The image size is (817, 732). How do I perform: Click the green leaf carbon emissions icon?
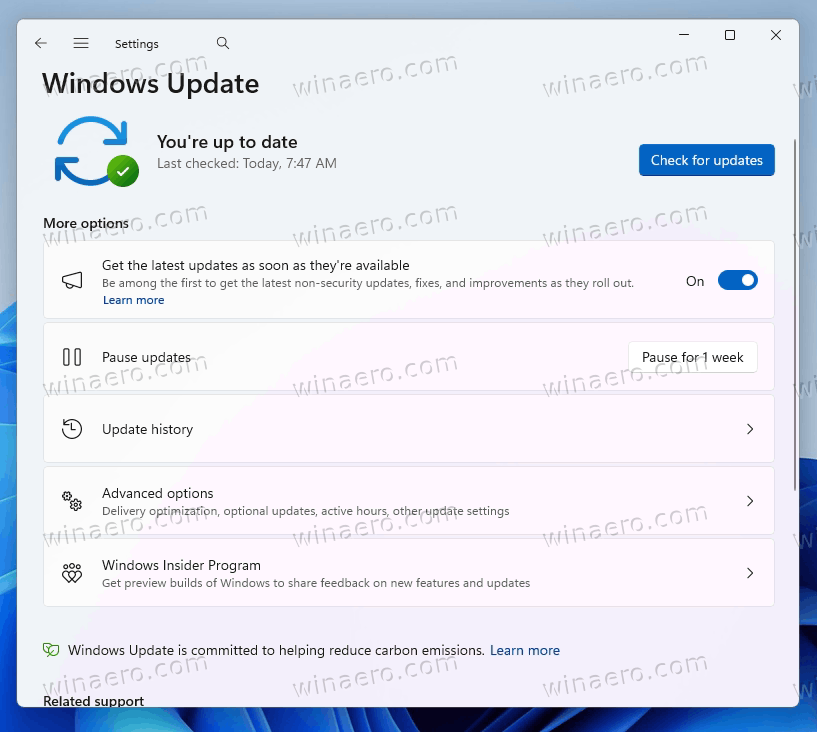(51, 650)
